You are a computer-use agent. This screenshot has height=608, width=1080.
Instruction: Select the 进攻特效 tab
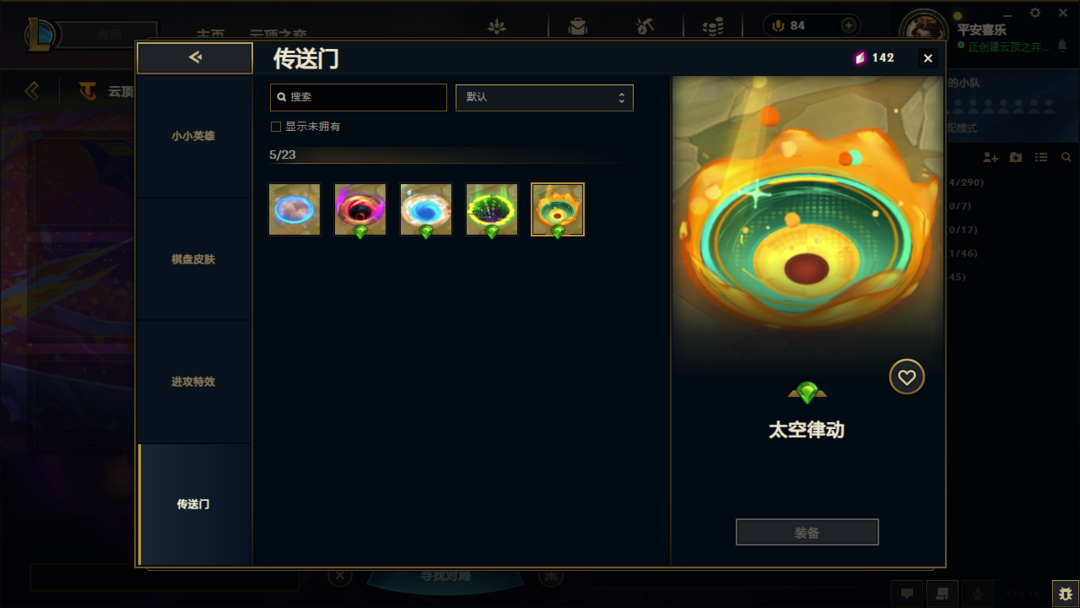[x=194, y=381]
